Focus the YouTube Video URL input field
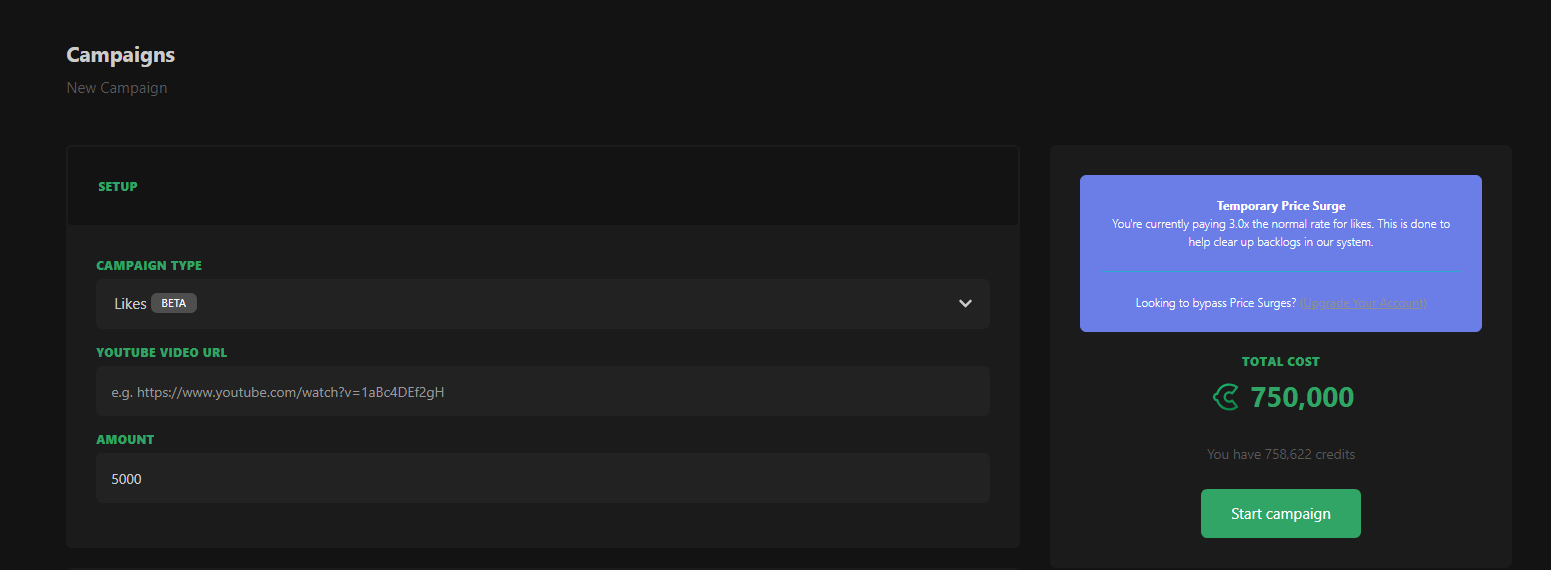 coord(542,391)
